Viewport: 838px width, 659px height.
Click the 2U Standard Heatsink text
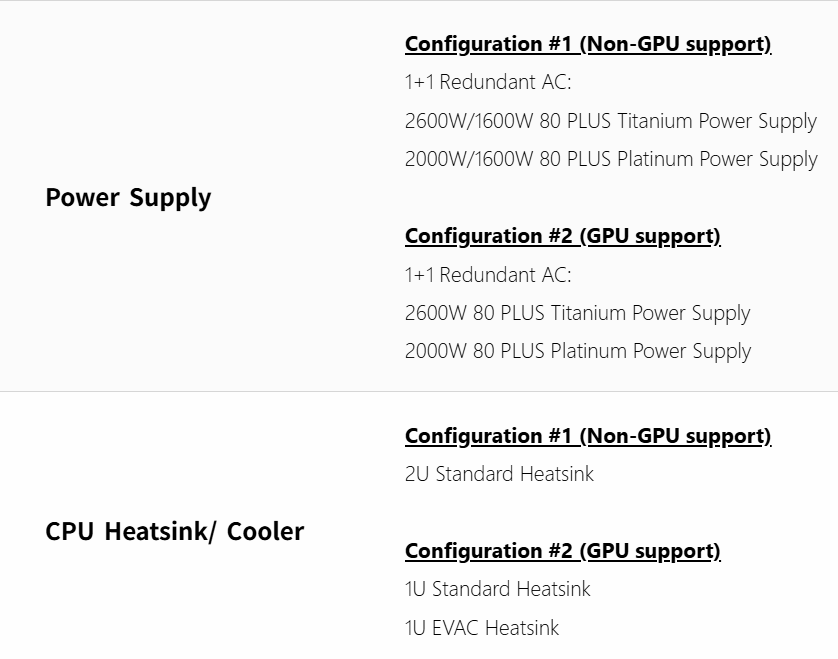coord(499,474)
